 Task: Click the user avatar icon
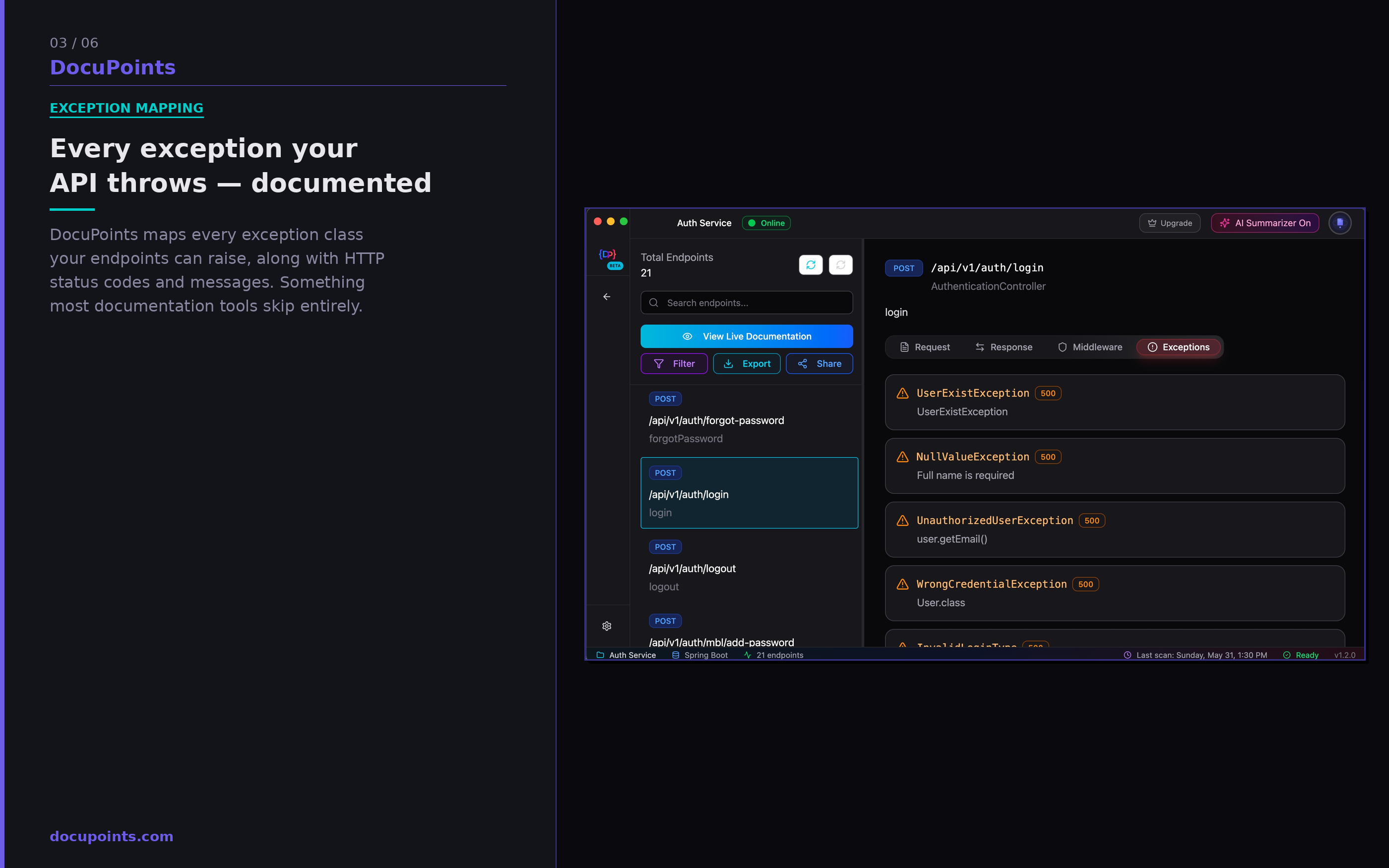pyautogui.click(x=1339, y=223)
